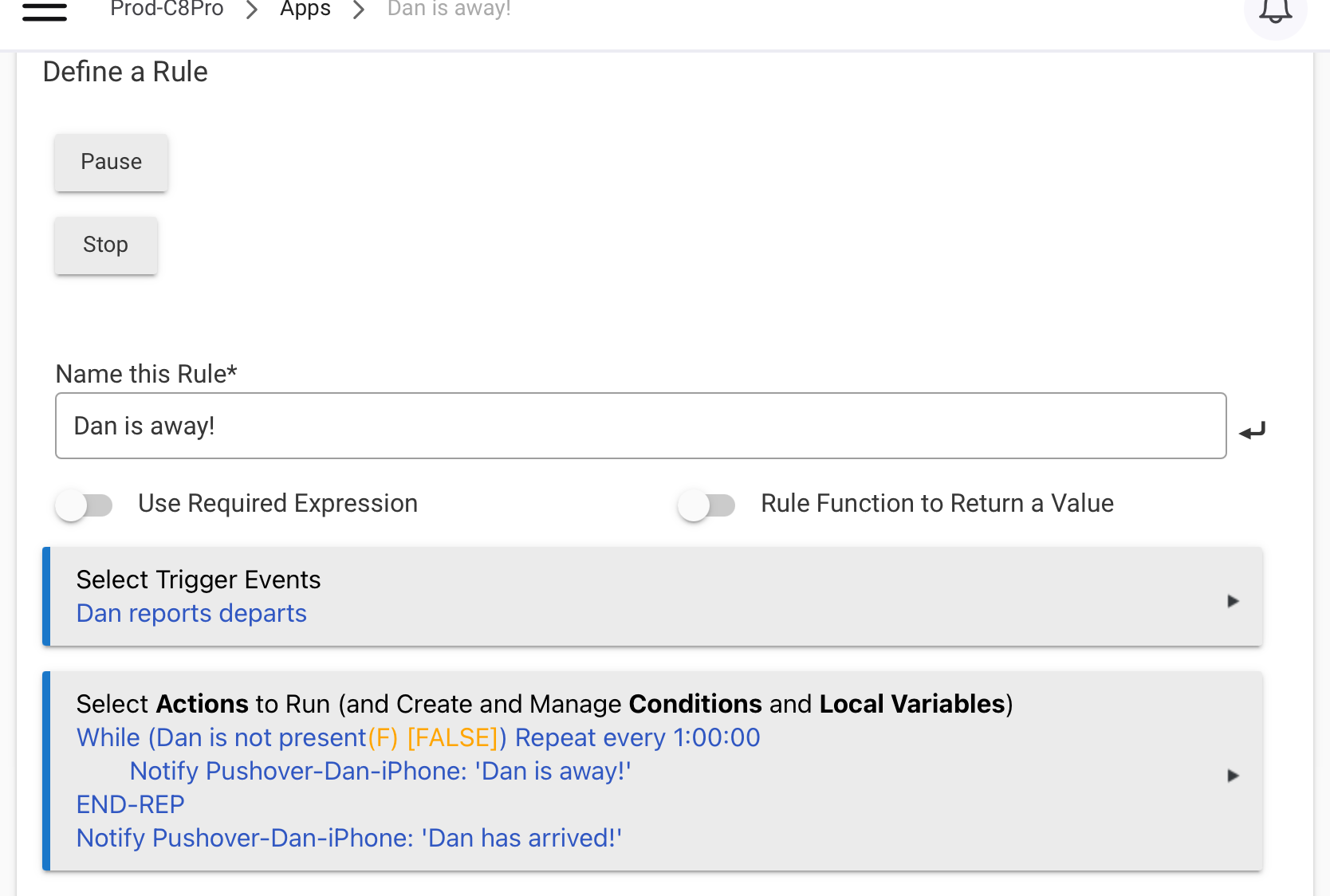Open the hamburger navigation menu
Screen dimensions: 1330x896
(x=45, y=11)
